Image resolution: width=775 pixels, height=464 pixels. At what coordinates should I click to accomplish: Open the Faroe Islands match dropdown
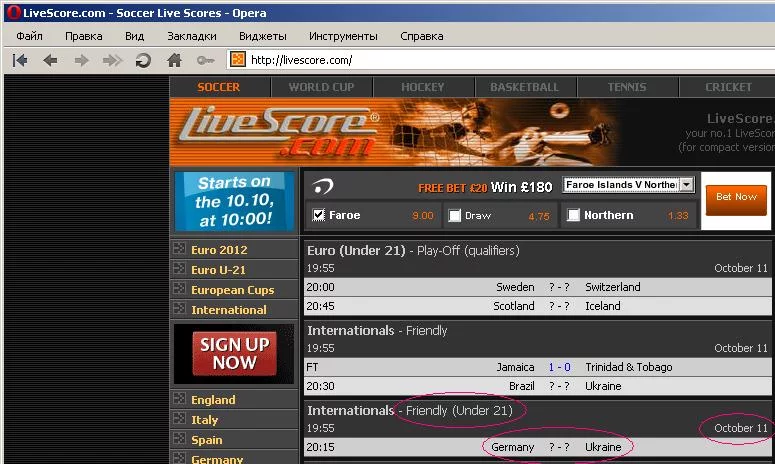click(685, 185)
